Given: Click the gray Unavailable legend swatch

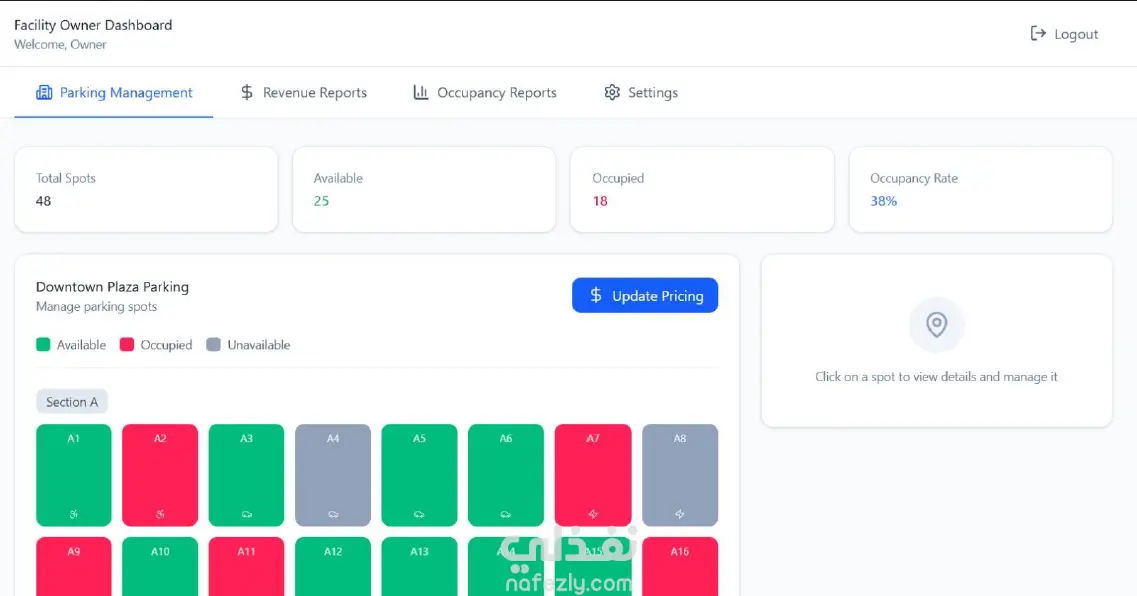Looking at the screenshot, I should click(x=213, y=344).
